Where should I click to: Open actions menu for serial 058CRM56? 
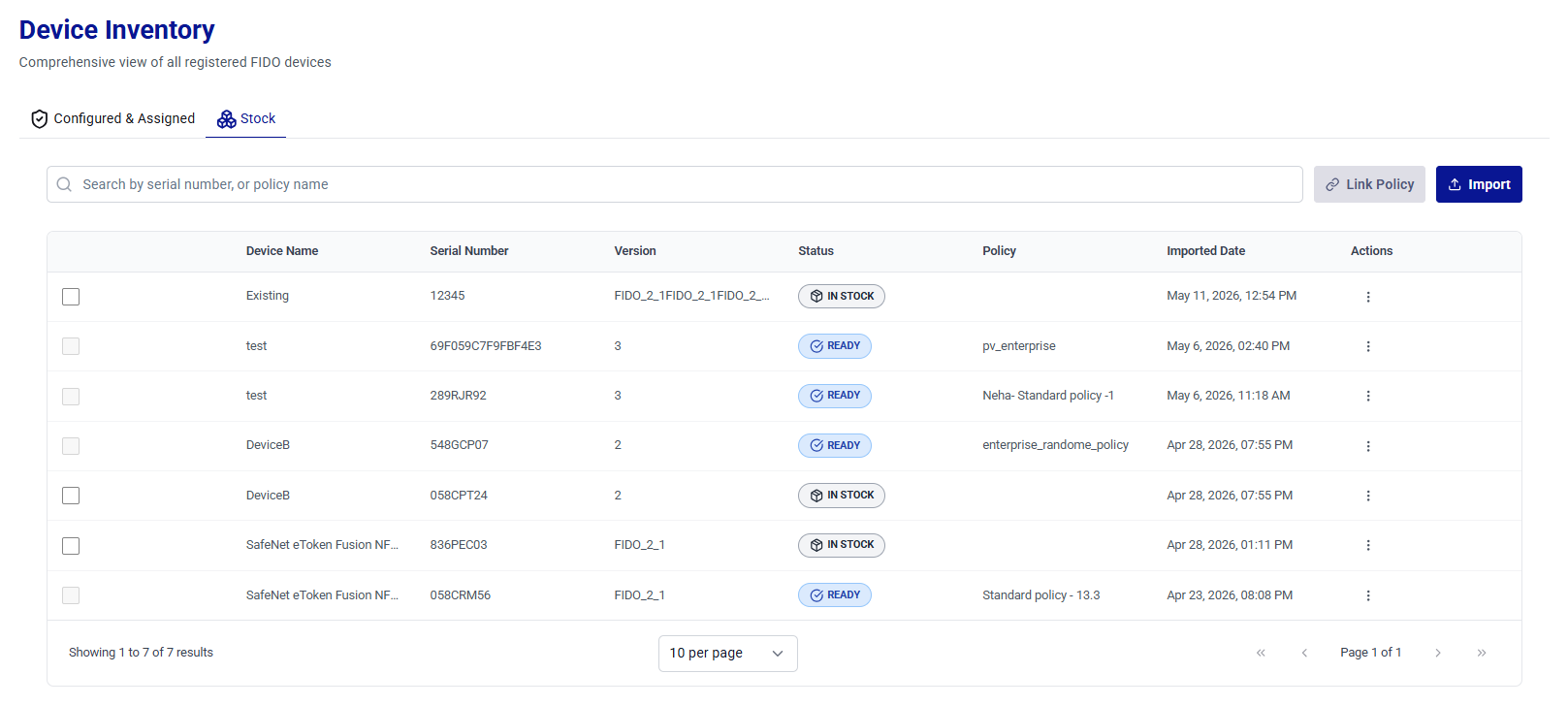[x=1368, y=595]
